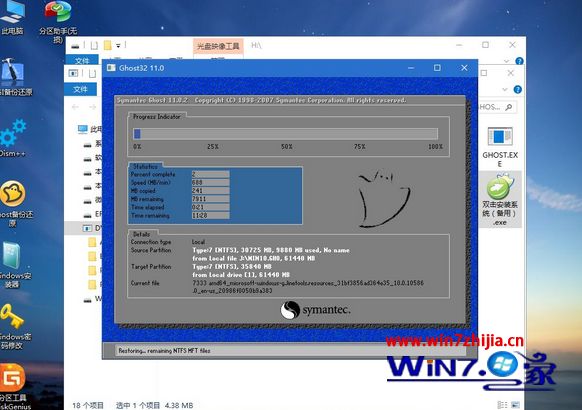This screenshot has height=410, width=582.
Task: Maximize the Ghost32 11.0 window
Action: (x=437, y=68)
